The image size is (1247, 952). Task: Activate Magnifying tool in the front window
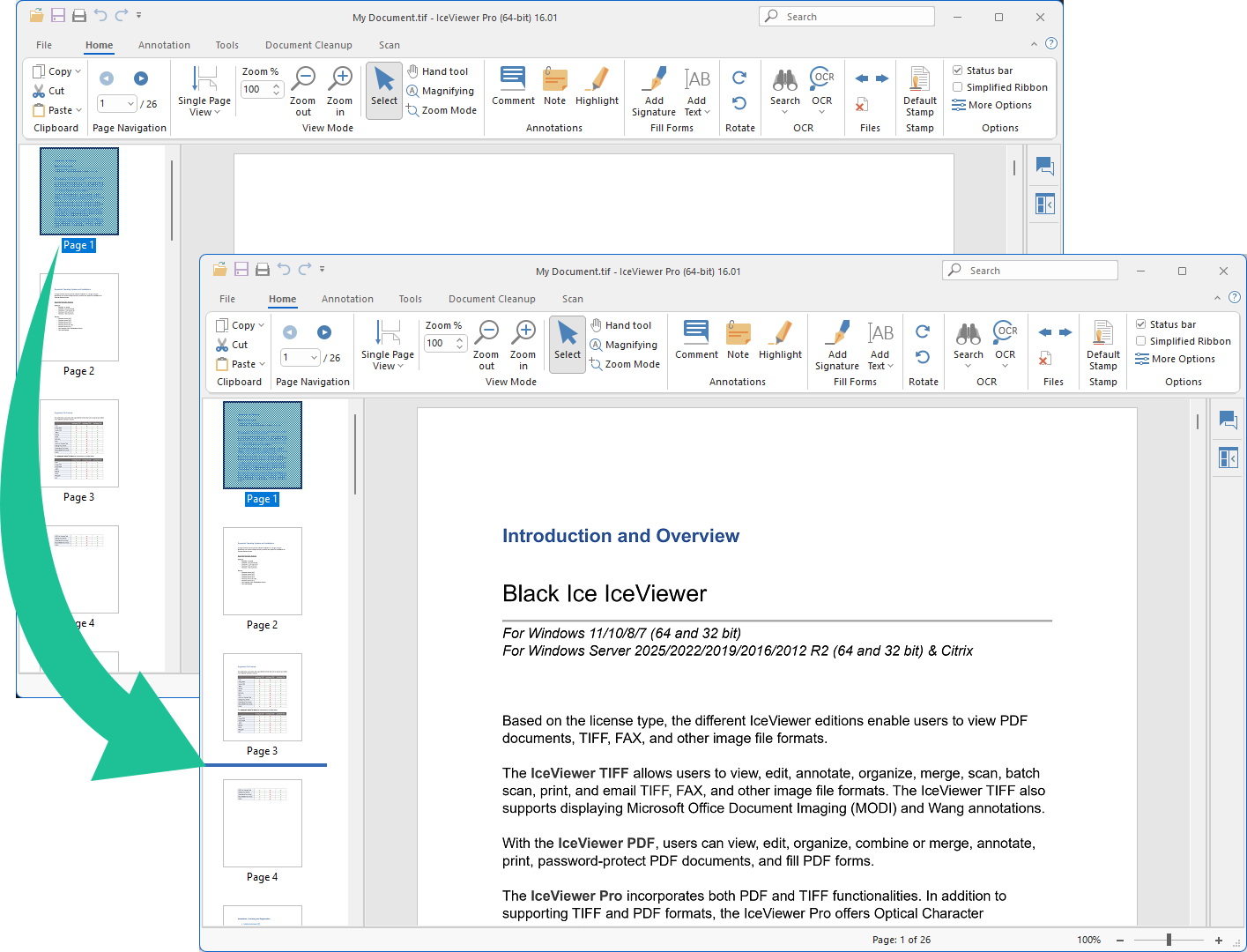click(x=624, y=345)
